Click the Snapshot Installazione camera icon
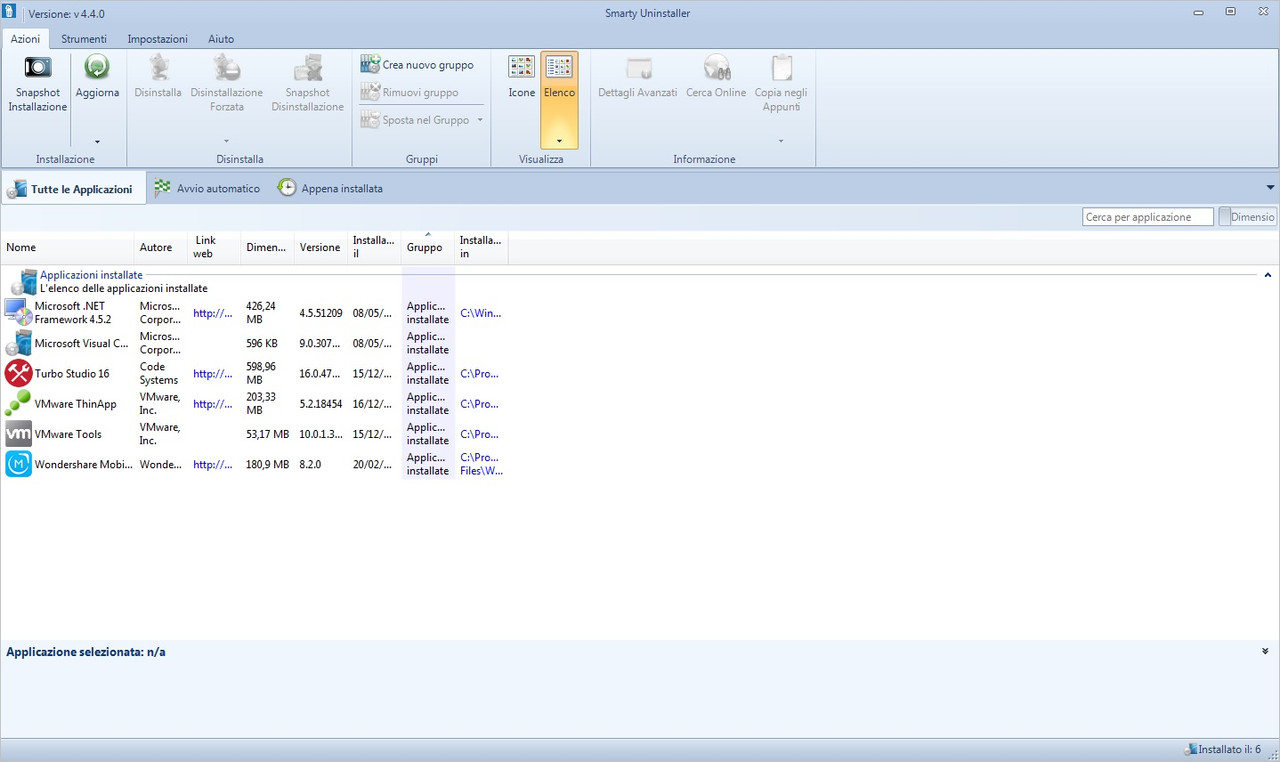Viewport: 1280px width, 762px height. [38, 68]
